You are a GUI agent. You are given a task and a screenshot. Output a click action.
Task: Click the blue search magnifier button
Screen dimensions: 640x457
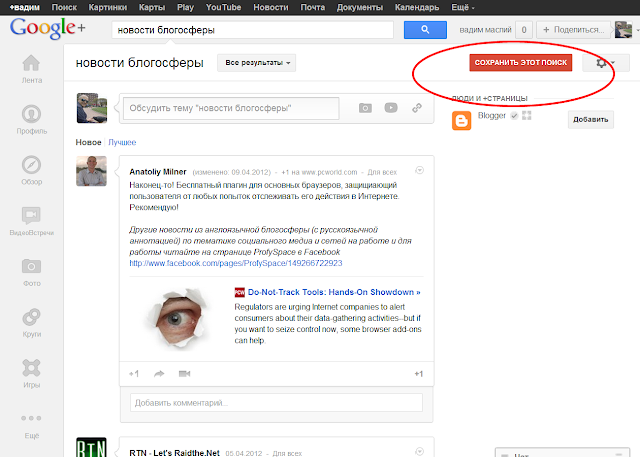click(x=425, y=30)
